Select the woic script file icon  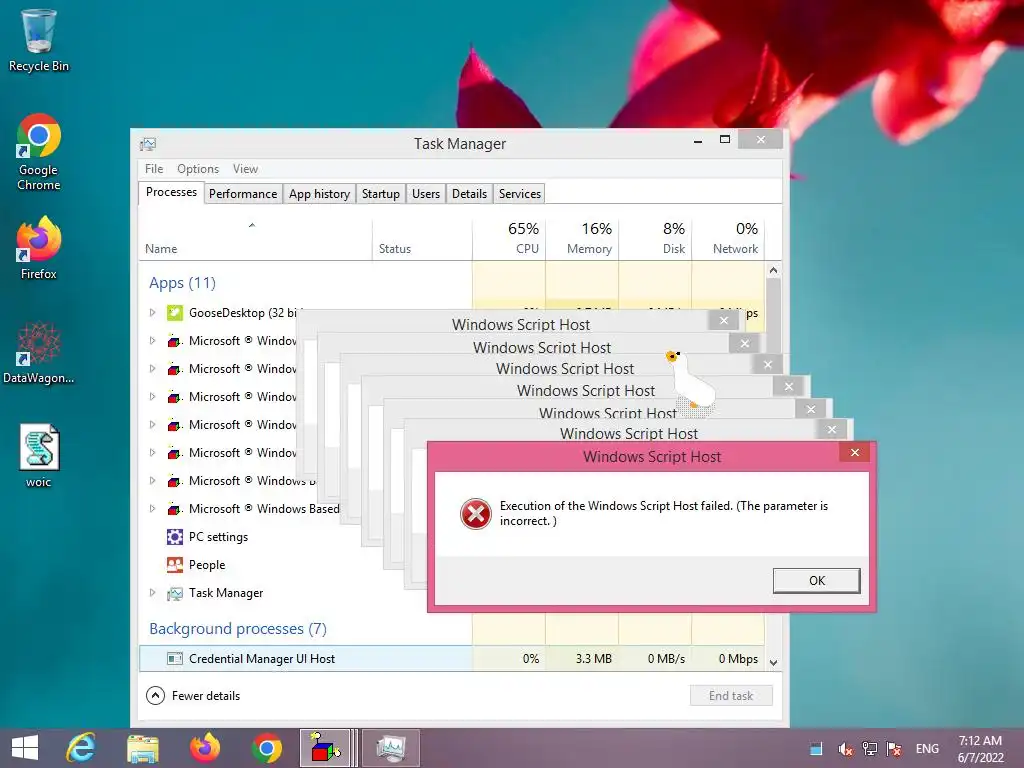pos(39,456)
